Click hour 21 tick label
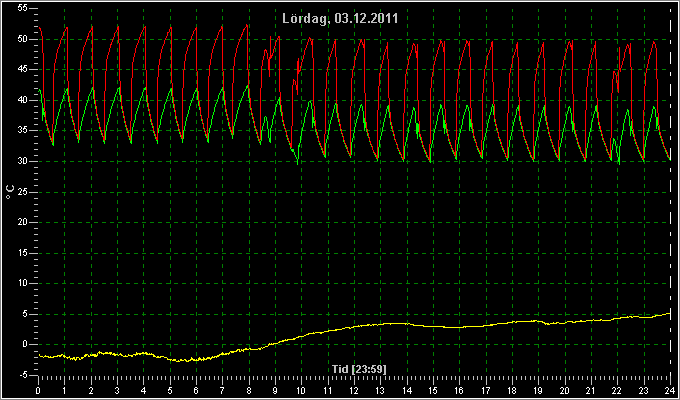 (591, 390)
